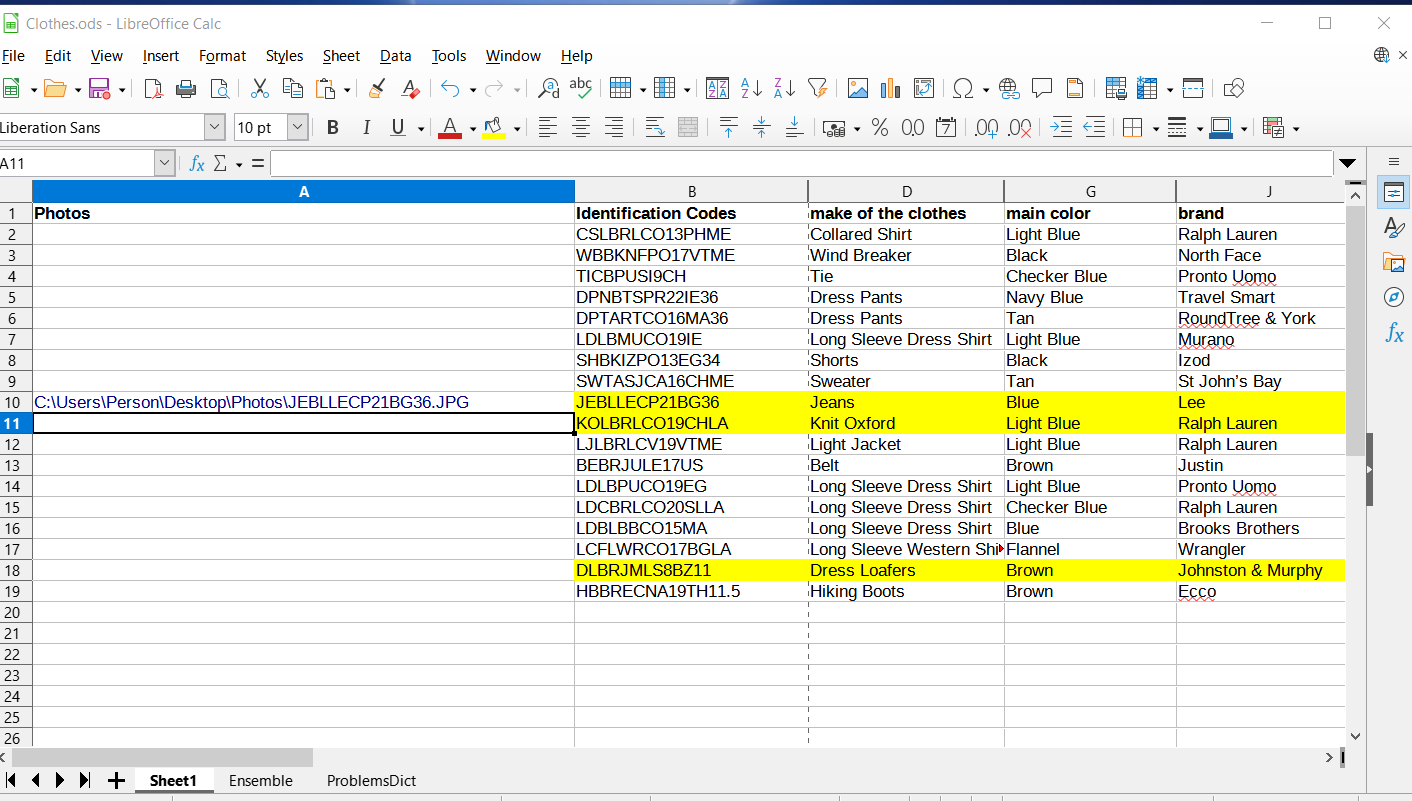Image resolution: width=1412 pixels, height=801 pixels.
Task: Toggle Bold formatting
Action: click(x=333, y=127)
